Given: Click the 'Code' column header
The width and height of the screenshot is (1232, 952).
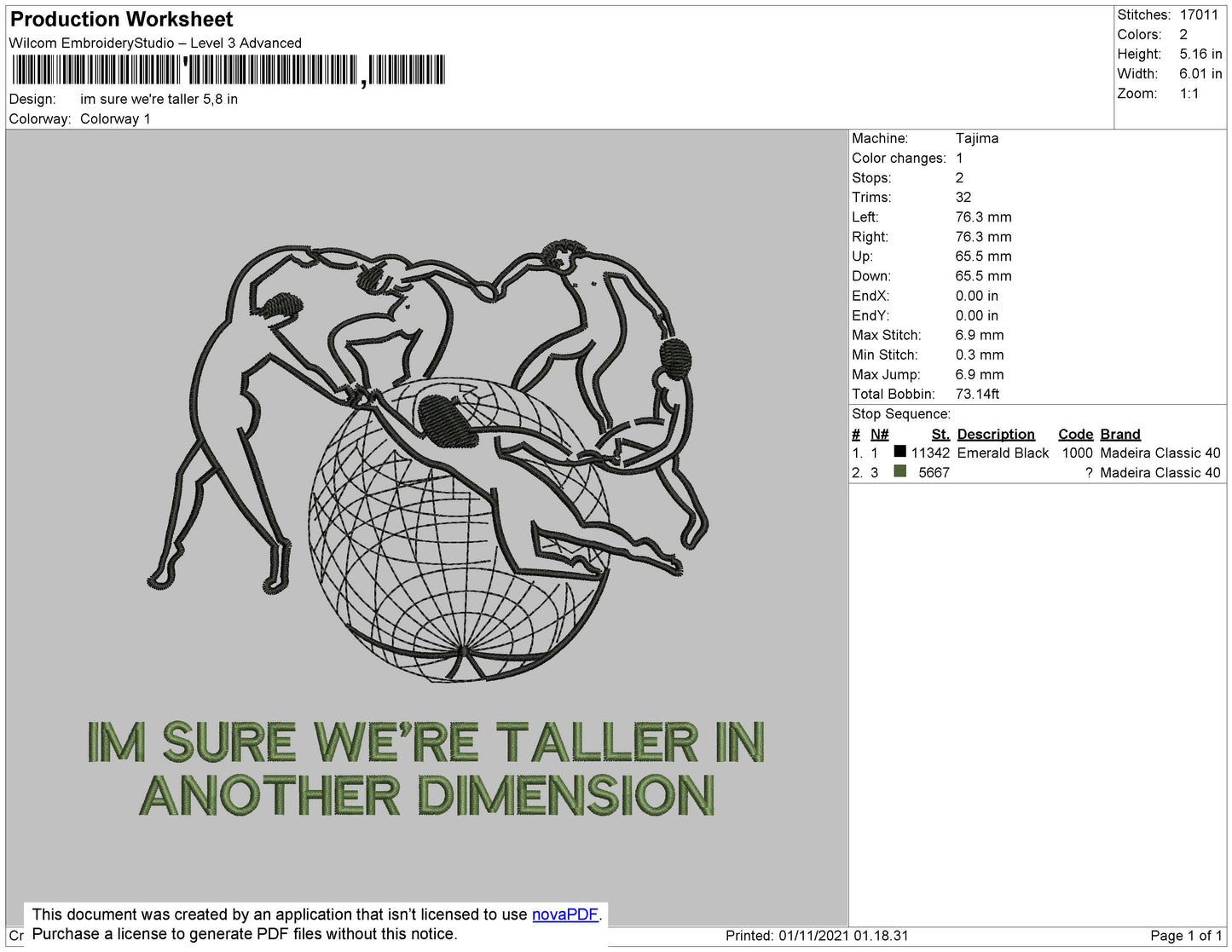Looking at the screenshot, I should coord(1075,435).
